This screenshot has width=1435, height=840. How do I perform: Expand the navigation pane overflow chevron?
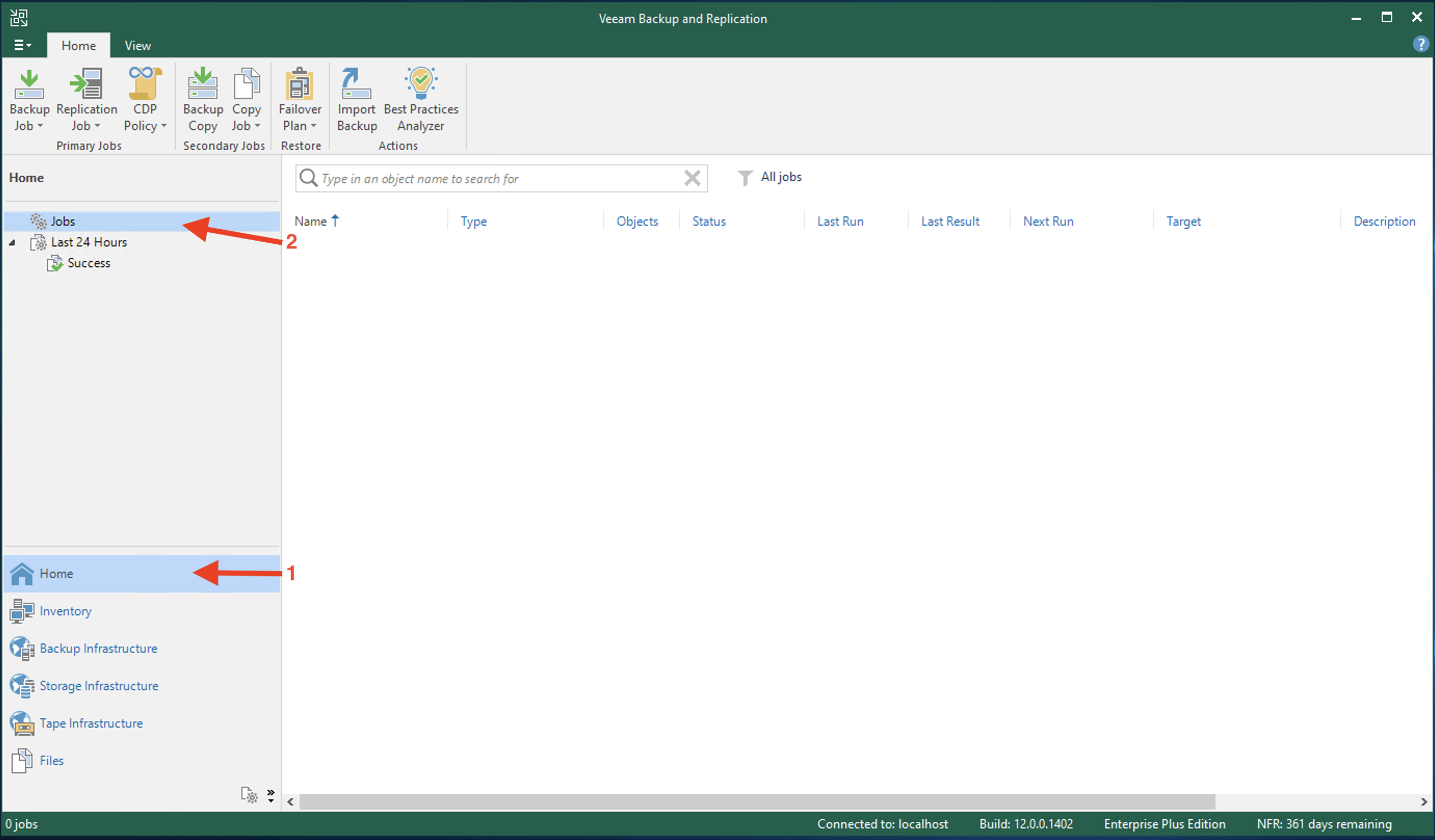click(x=271, y=796)
